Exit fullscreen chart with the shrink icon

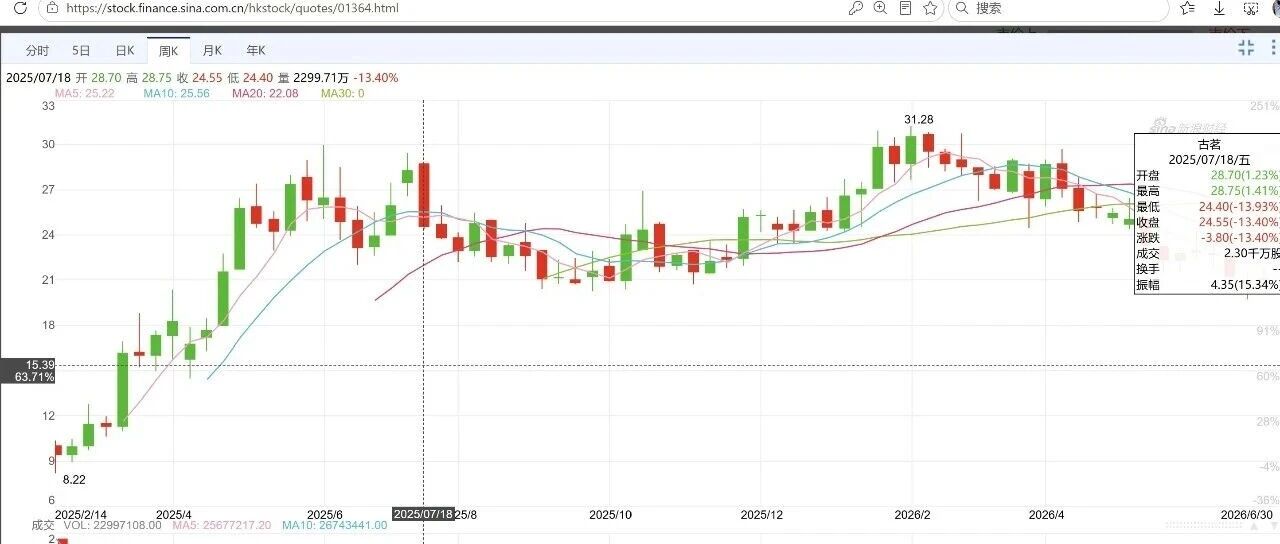[1246, 48]
